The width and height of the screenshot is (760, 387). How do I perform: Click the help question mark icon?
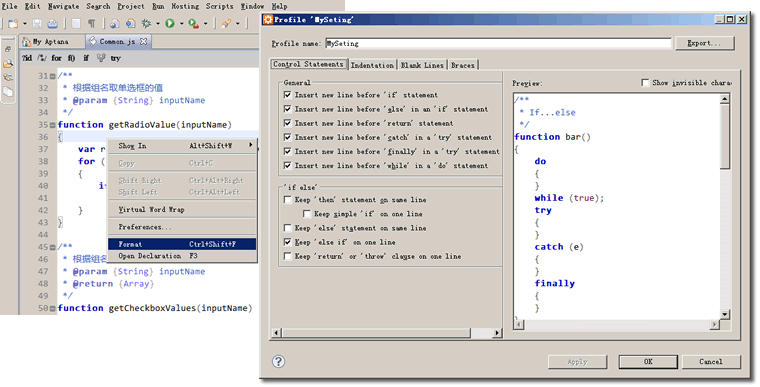pos(278,361)
